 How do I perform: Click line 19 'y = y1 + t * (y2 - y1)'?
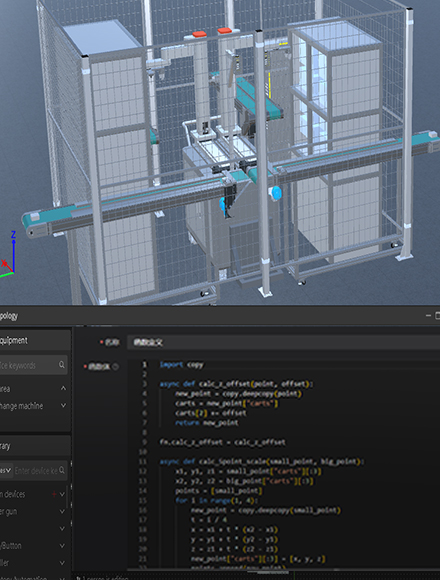pos(234,539)
